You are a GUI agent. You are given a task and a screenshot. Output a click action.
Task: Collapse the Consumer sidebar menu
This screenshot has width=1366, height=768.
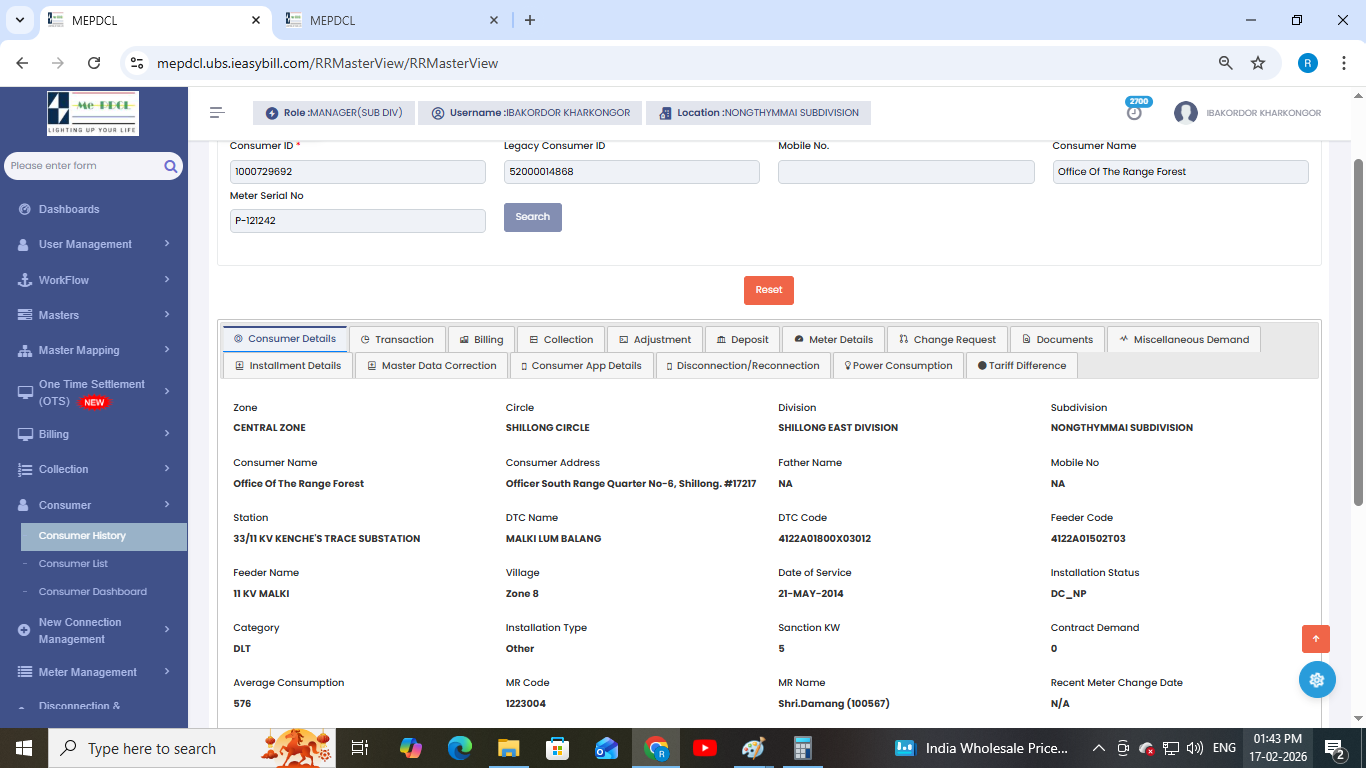93,505
